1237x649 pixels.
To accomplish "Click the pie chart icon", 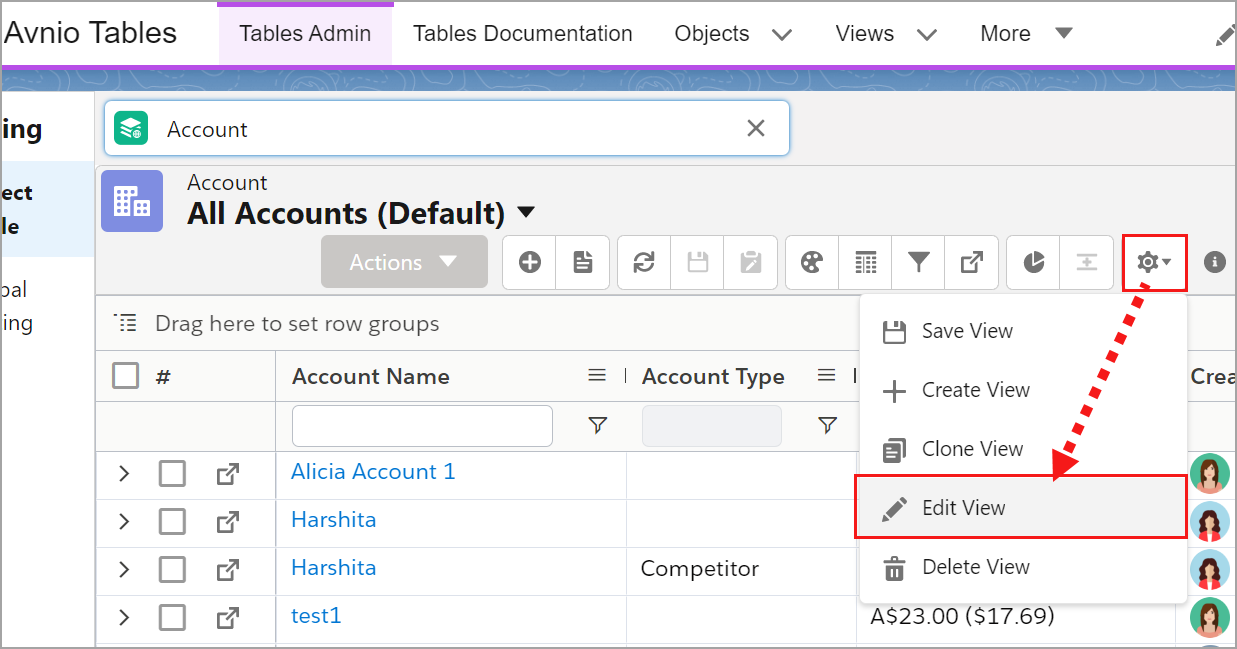I will pyautogui.click(x=1033, y=262).
